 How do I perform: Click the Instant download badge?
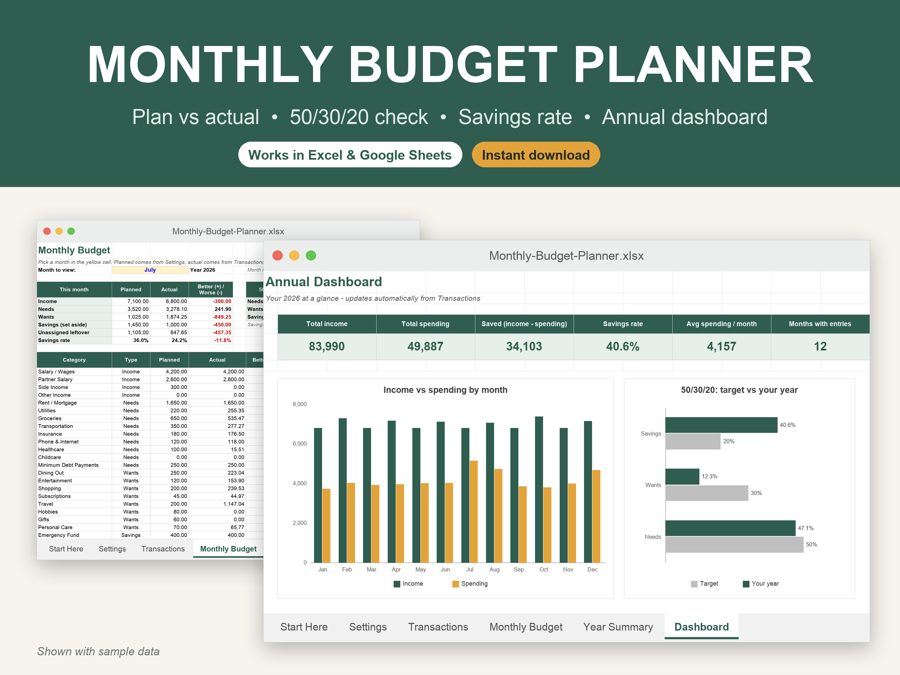[x=536, y=155]
